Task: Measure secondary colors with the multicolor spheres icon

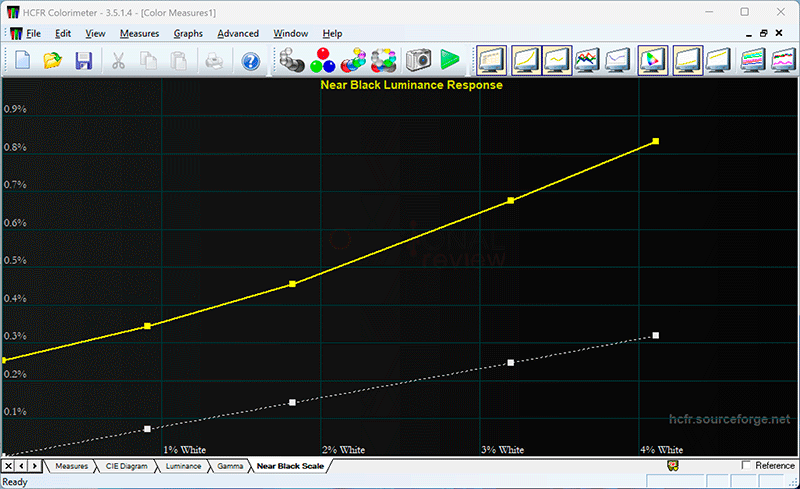Action: 354,60
